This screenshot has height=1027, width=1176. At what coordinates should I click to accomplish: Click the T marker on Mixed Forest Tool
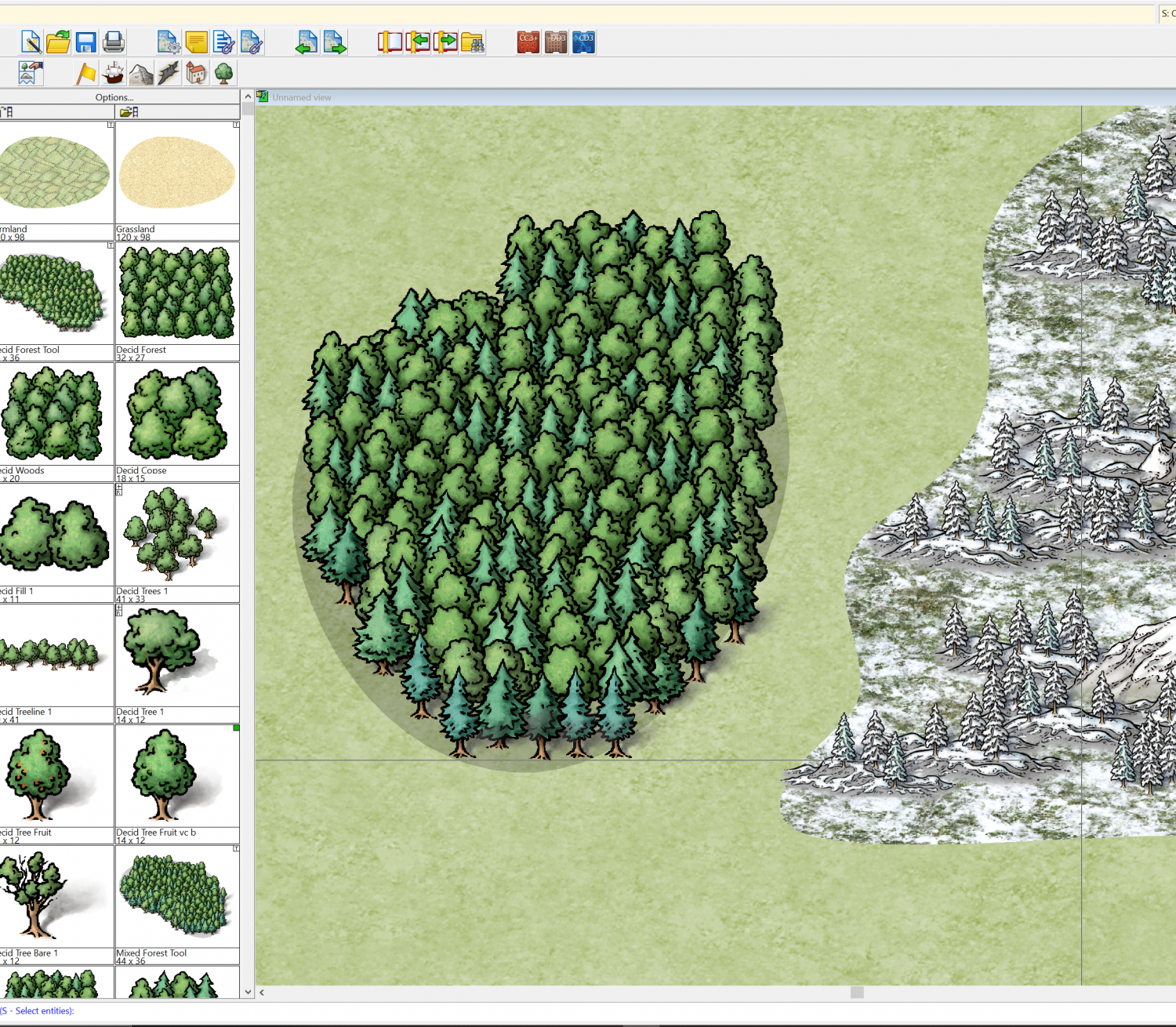click(236, 849)
